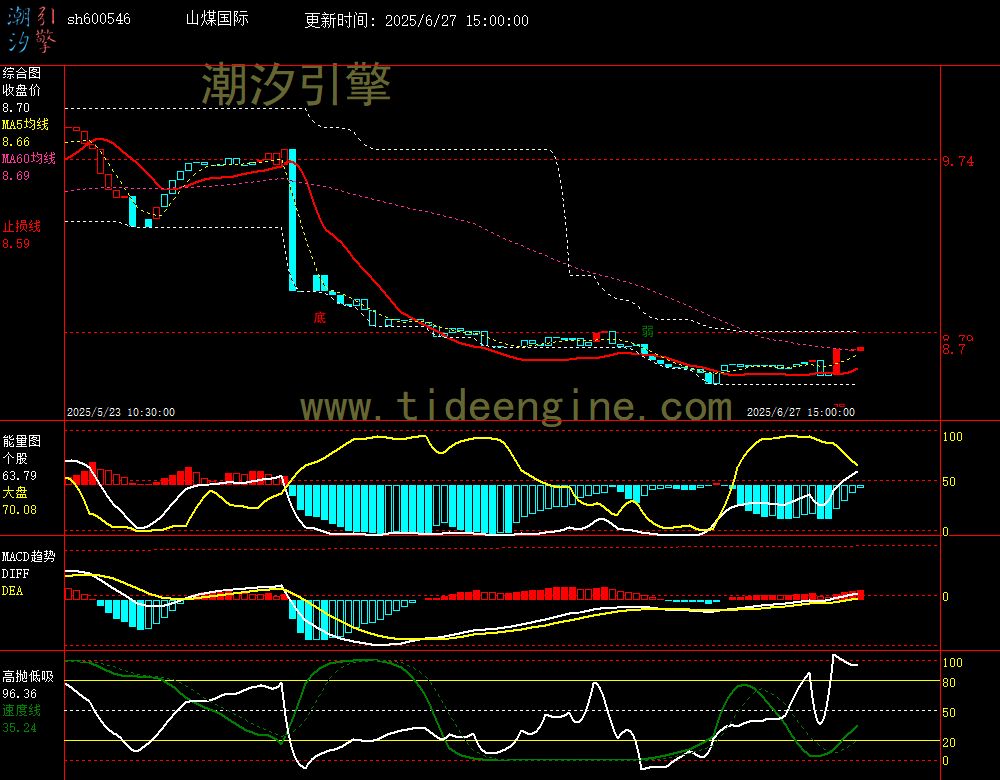This screenshot has width=1000, height=780.
Task: Click the green 速度线 legend label
Action: [x=22, y=710]
